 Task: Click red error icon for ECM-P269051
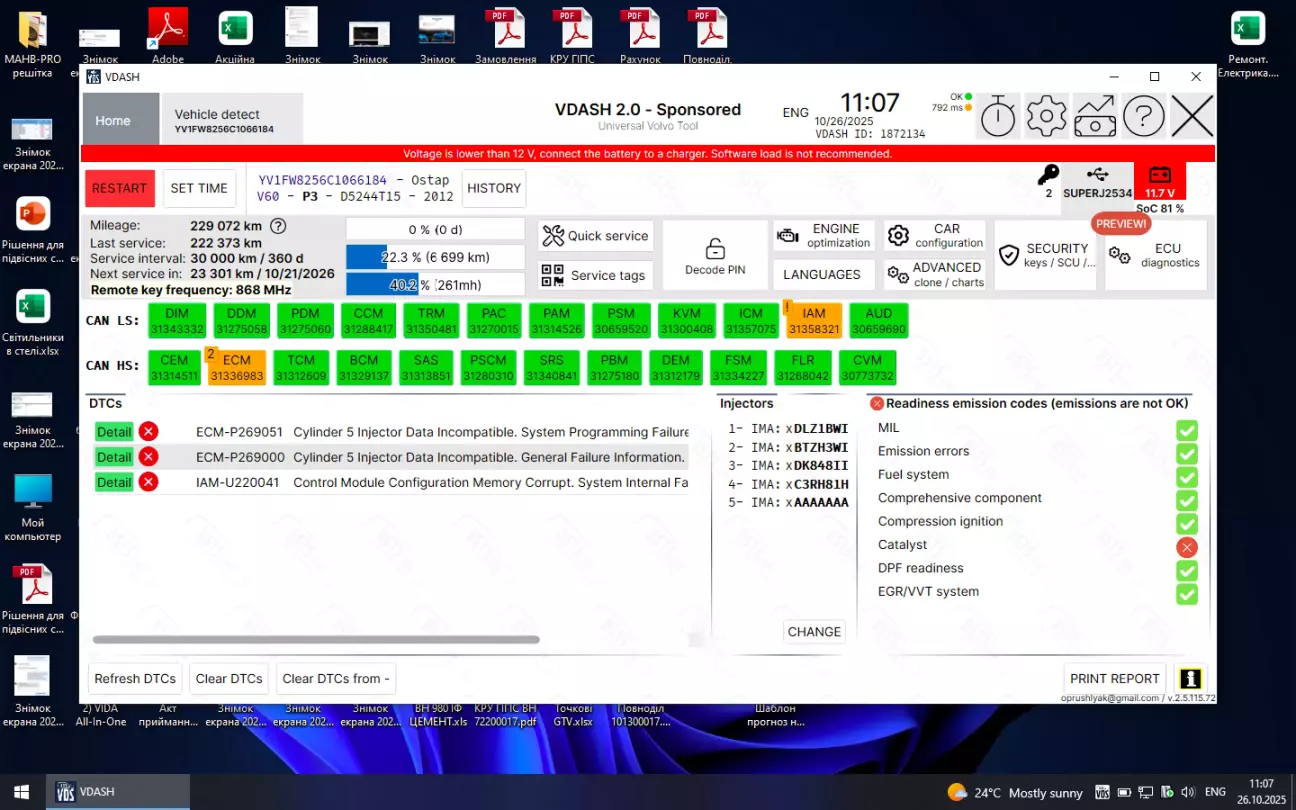[x=148, y=432]
